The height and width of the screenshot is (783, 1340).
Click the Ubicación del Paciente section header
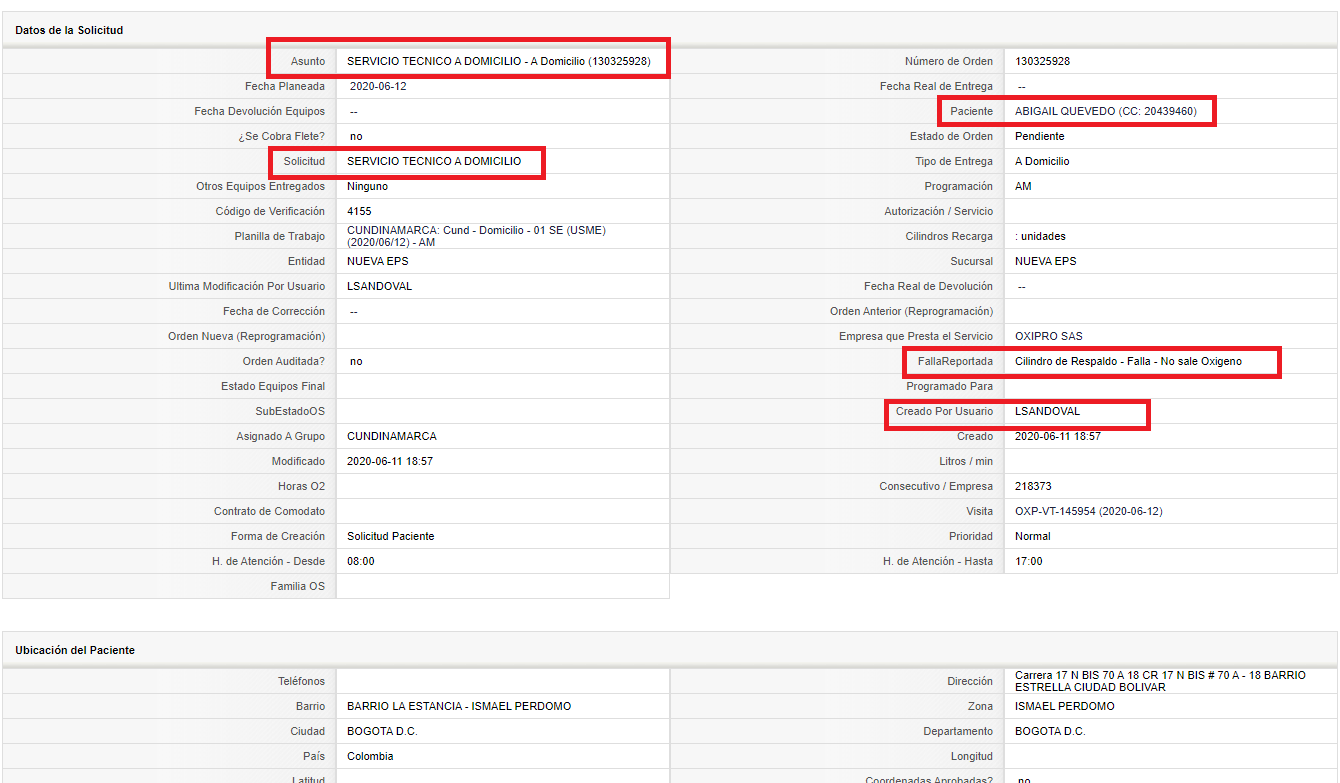[75, 650]
